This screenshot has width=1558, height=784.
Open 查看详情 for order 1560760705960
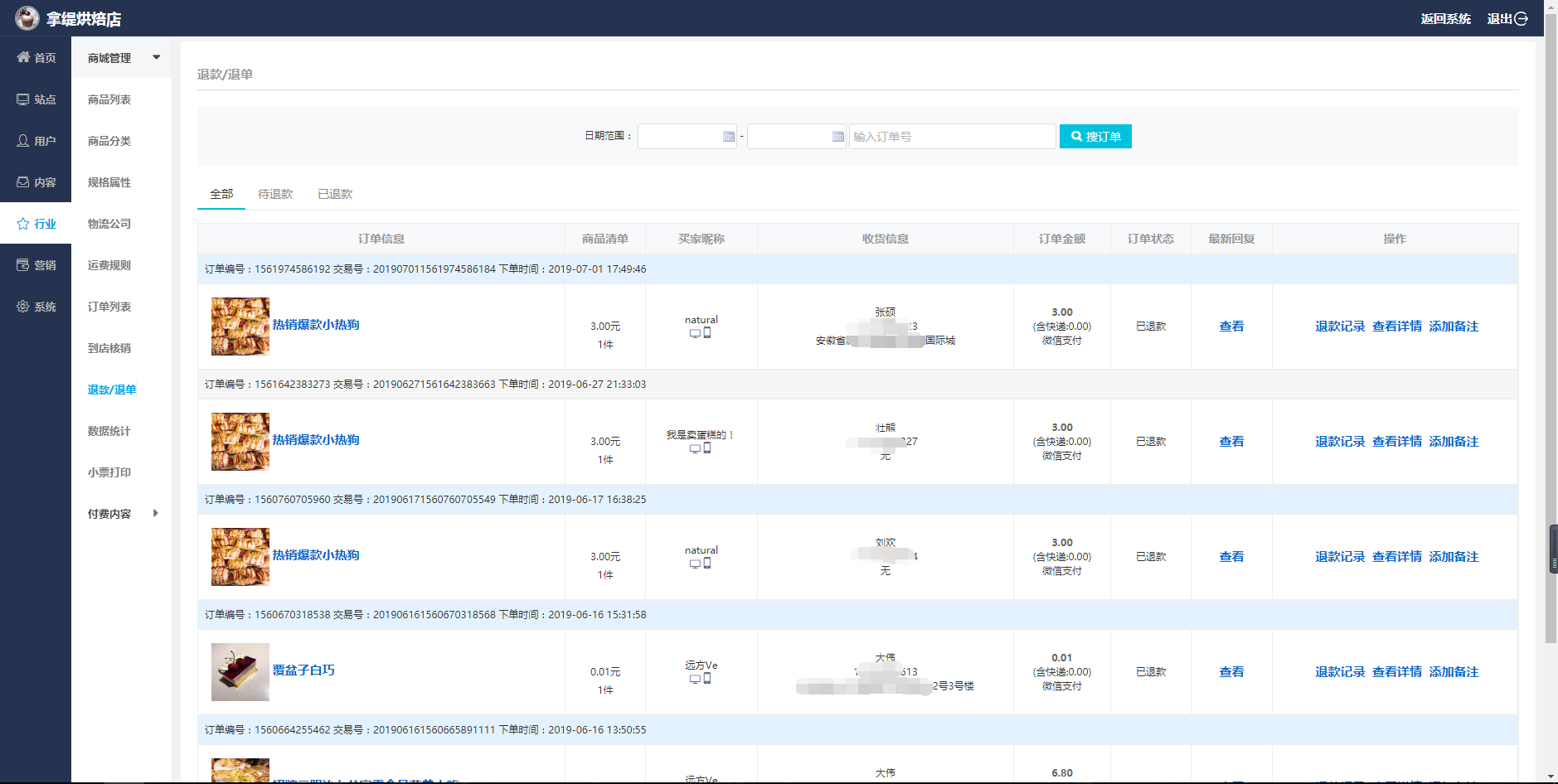coord(1397,556)
